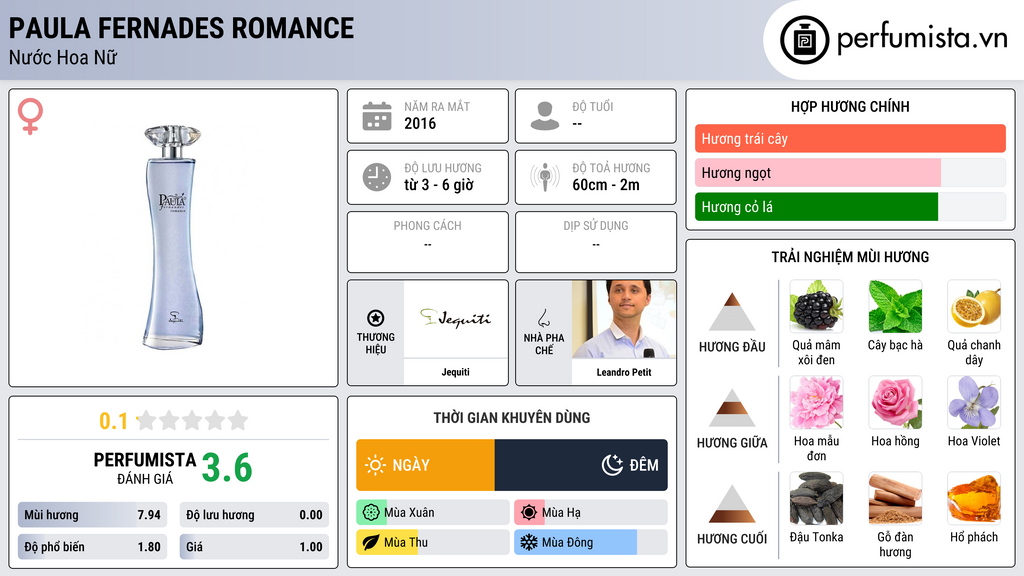Screen dimensions: 1024x576
Task: Click the Gỗ đàn hương sandalwood image
Action: (x=895, y=498)
